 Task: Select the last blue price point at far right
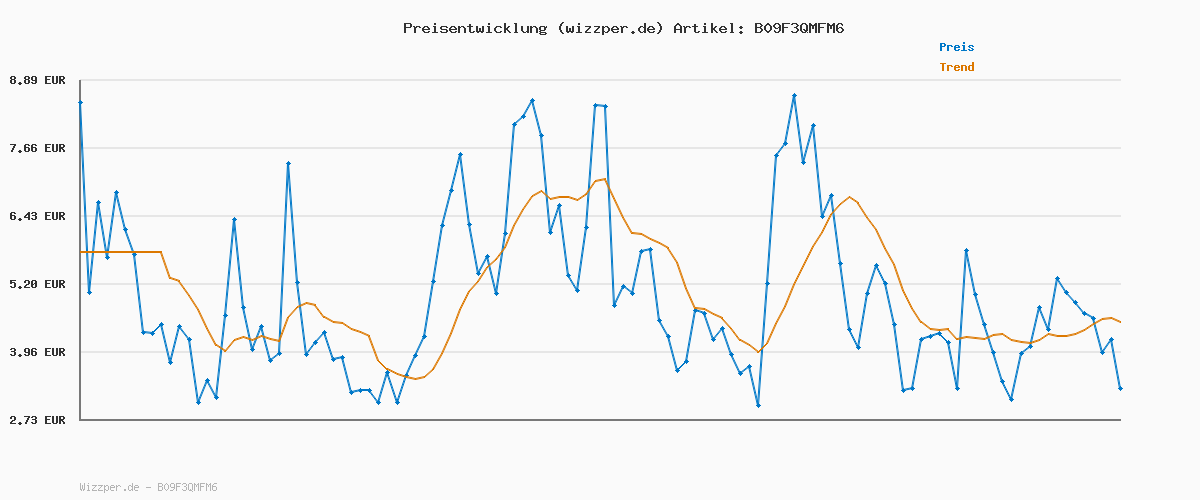[1120, 388]
